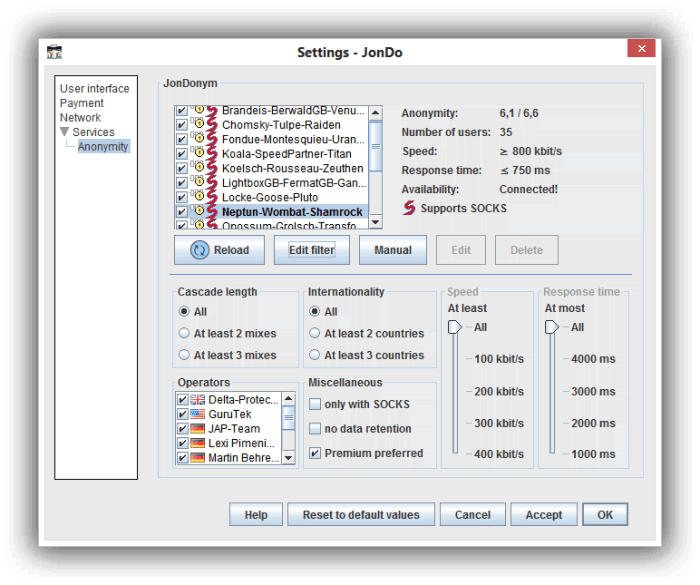Click the Cancel button
The width and height of the screenshot is (700, 585).
coord(473,515)
